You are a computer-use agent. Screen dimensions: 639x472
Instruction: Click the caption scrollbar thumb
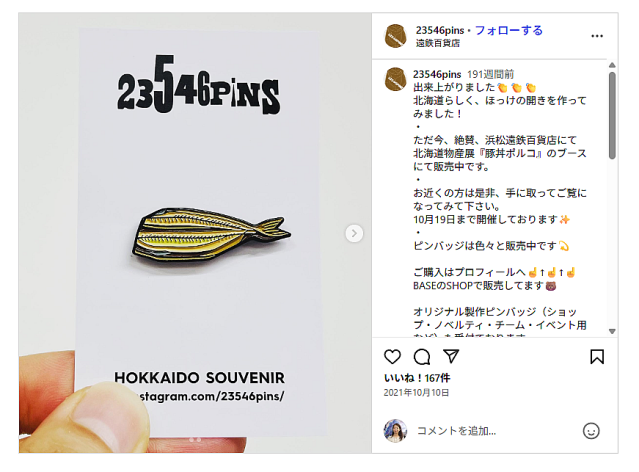(x=612, y=115)
